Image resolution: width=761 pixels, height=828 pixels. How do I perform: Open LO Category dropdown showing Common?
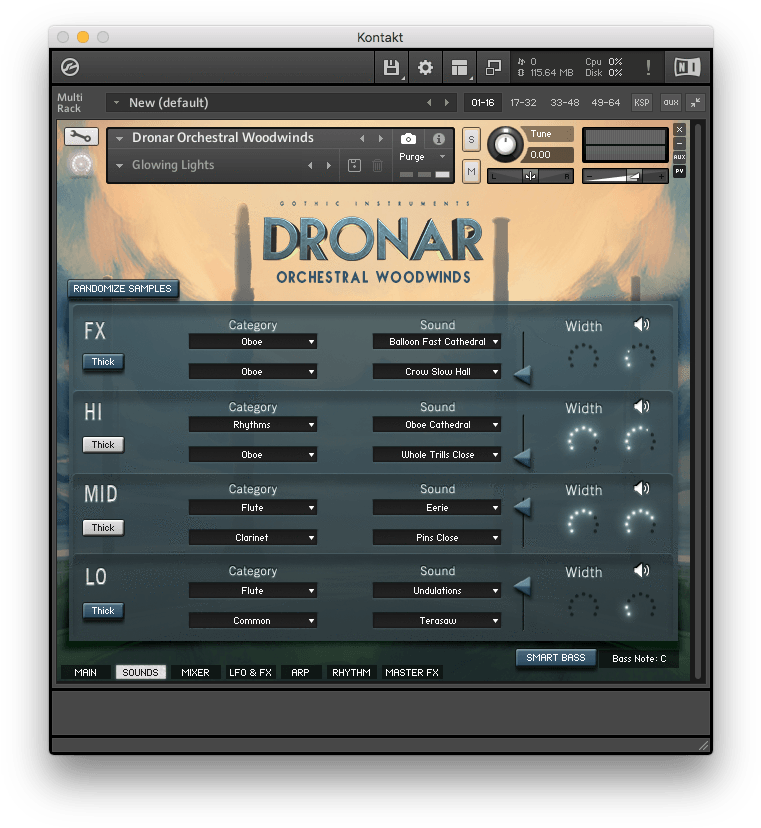(x=253, y=620)
